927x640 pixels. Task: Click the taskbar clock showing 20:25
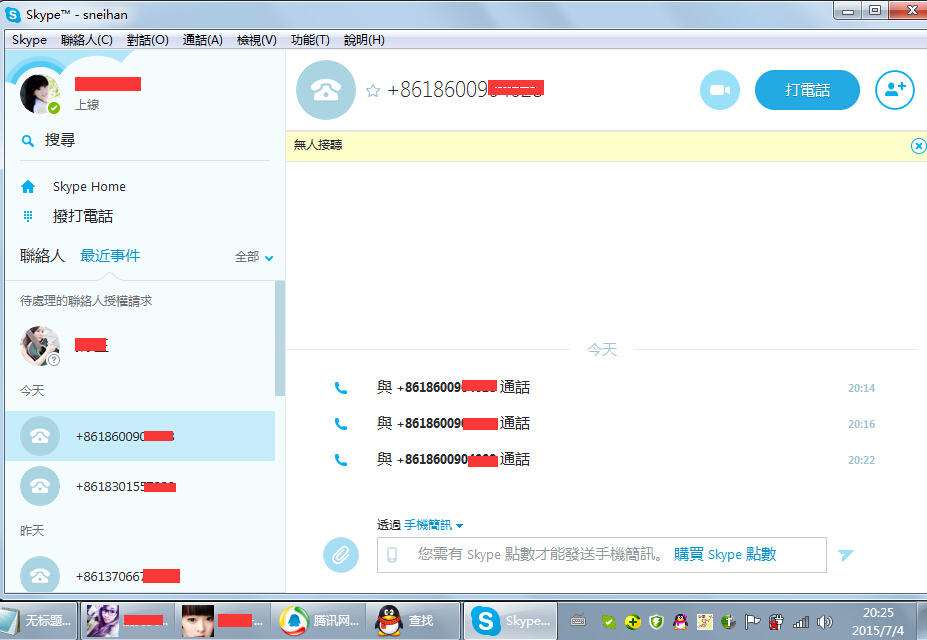pos(878,621)
